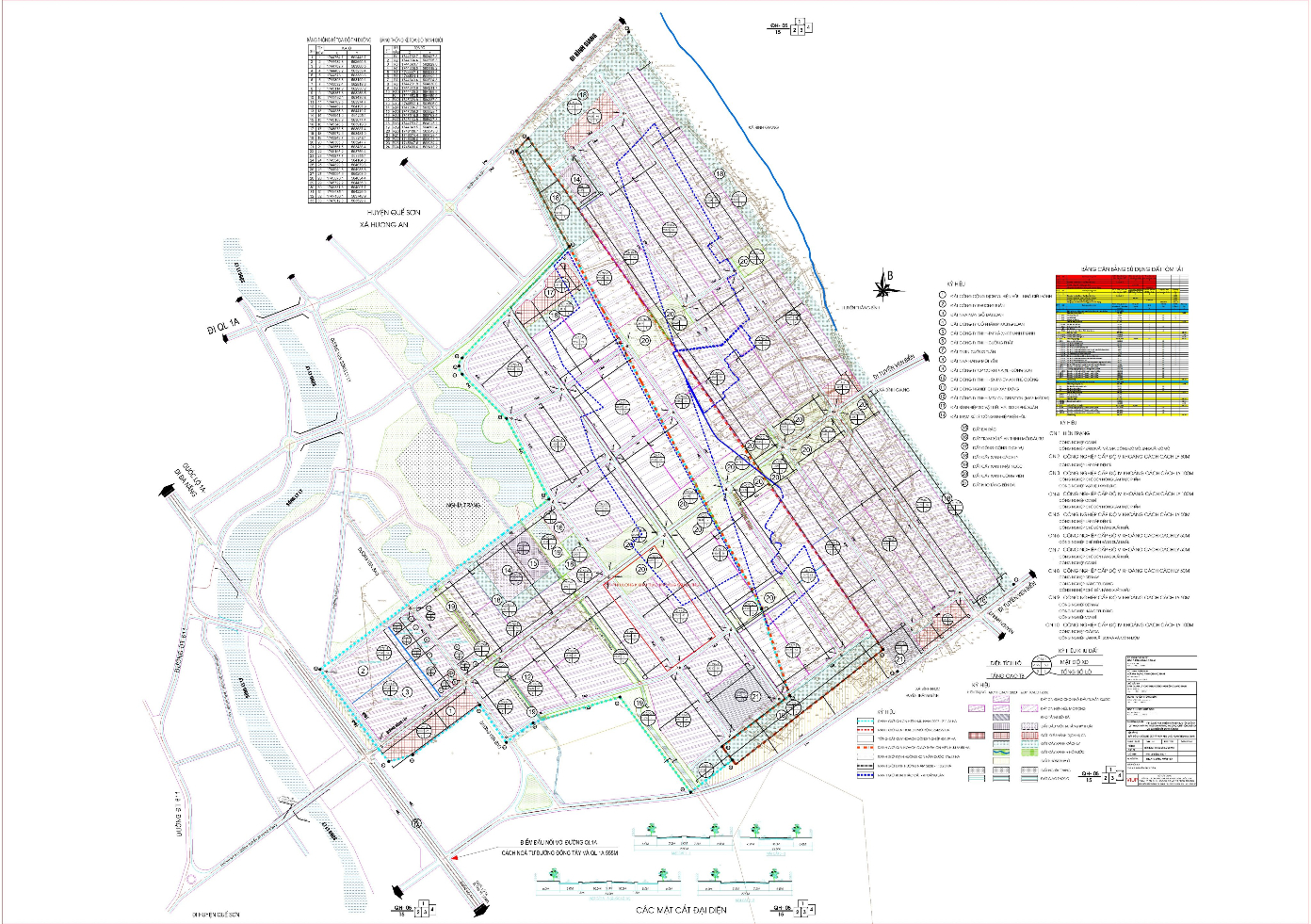Select the left coordinate table at top

pos(338,122)
